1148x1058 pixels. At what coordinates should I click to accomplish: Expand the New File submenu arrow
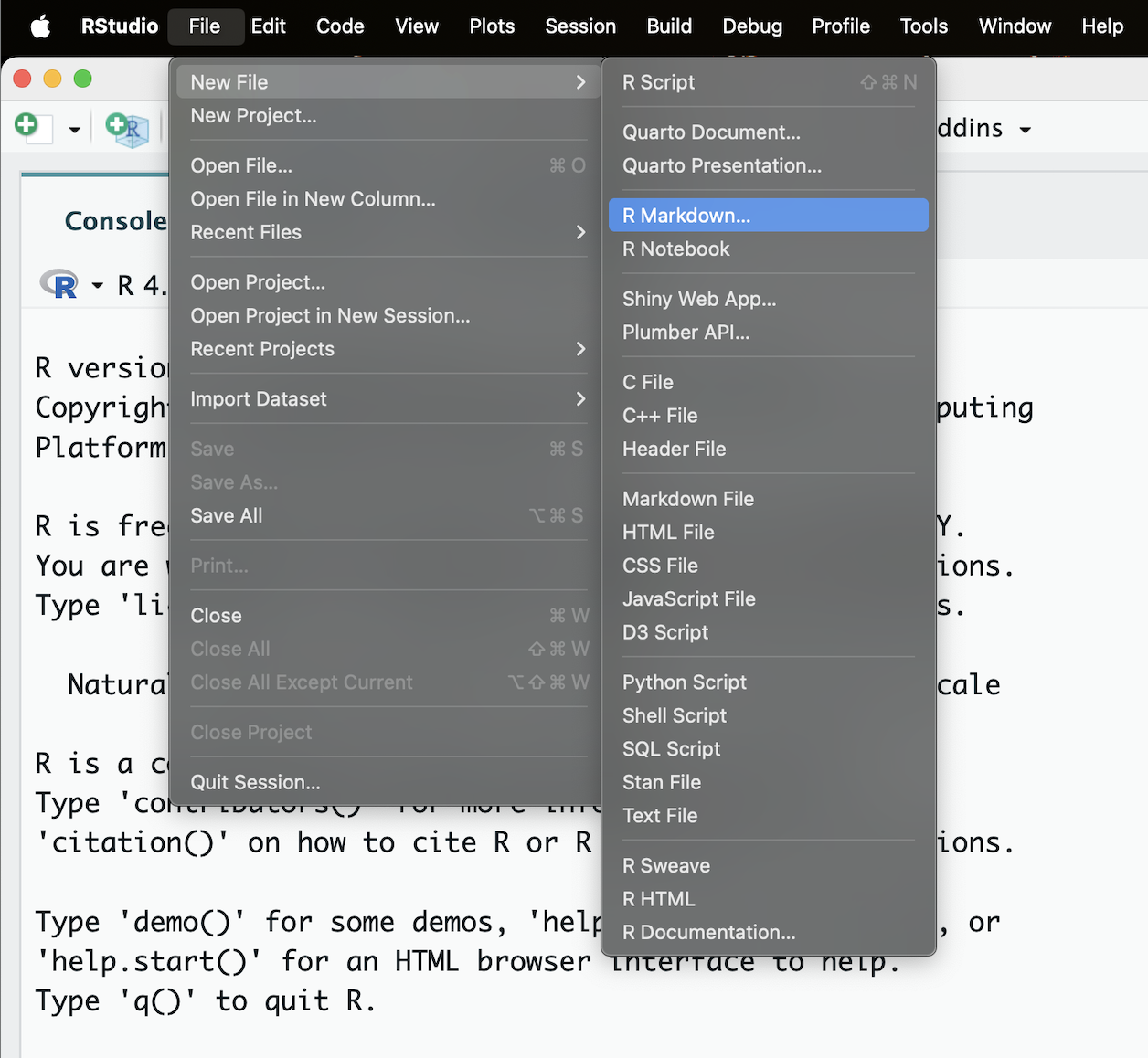(x=580, y=82)
